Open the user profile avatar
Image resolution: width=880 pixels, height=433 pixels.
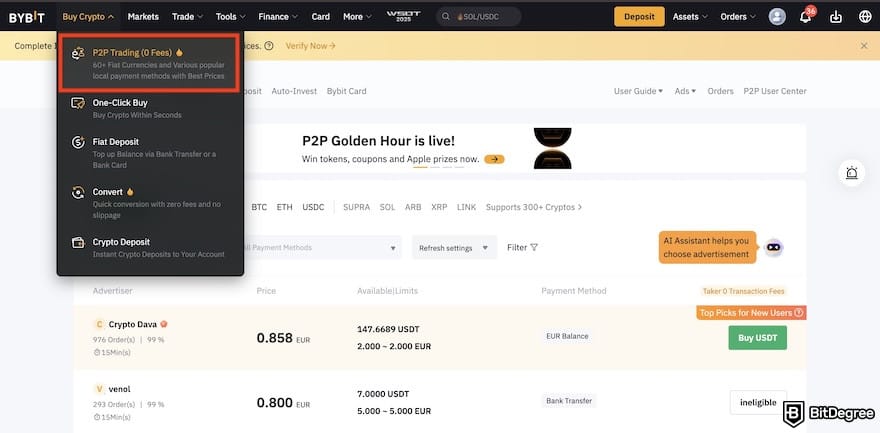777,17
